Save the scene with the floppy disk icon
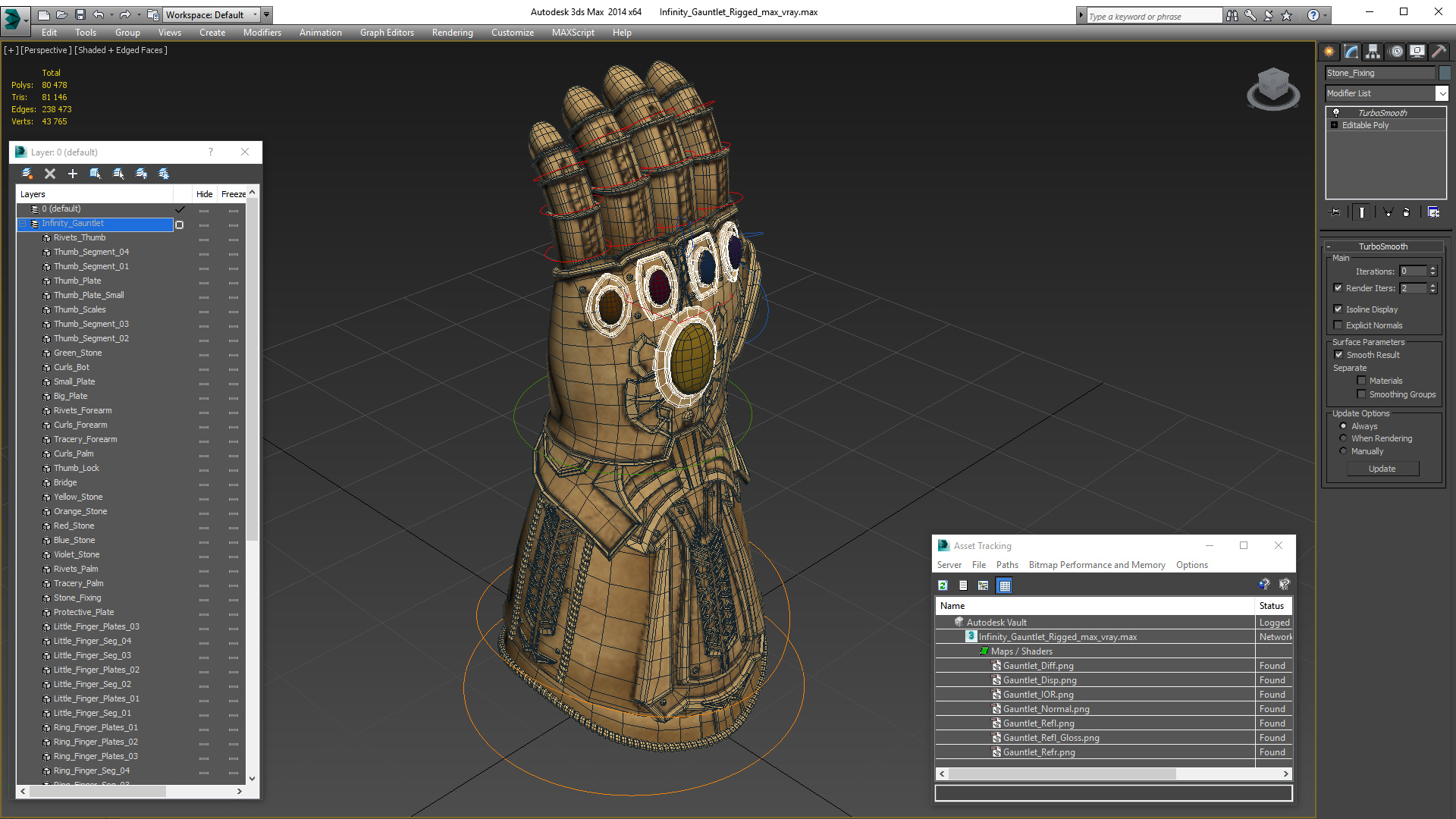Screen dimensions: 1456x819 click(80, 14)
